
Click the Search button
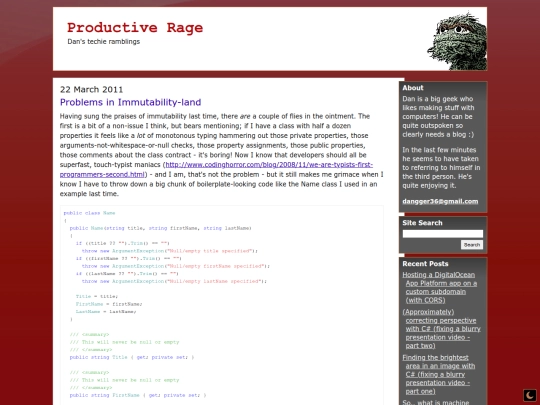(472, 245)
